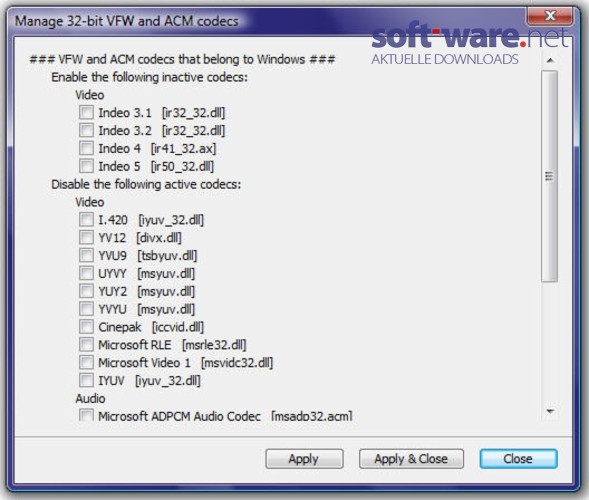The height and width of the screenshot is (500, 589).
Task: Disable the YV12 divx.dll codec
Action: point(86,237)
